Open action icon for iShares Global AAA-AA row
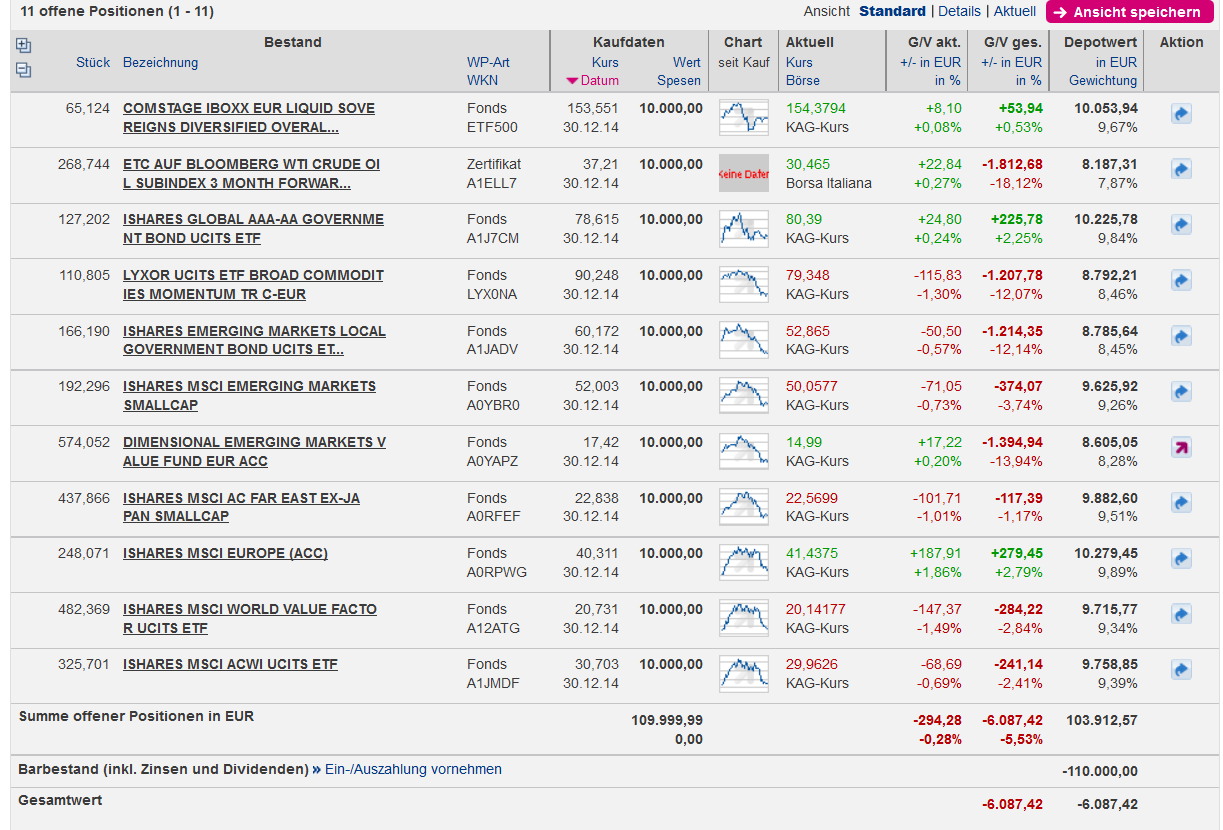Viewport: 1223px width, 830px height. pyautogui.click(x=1181, y=226)
